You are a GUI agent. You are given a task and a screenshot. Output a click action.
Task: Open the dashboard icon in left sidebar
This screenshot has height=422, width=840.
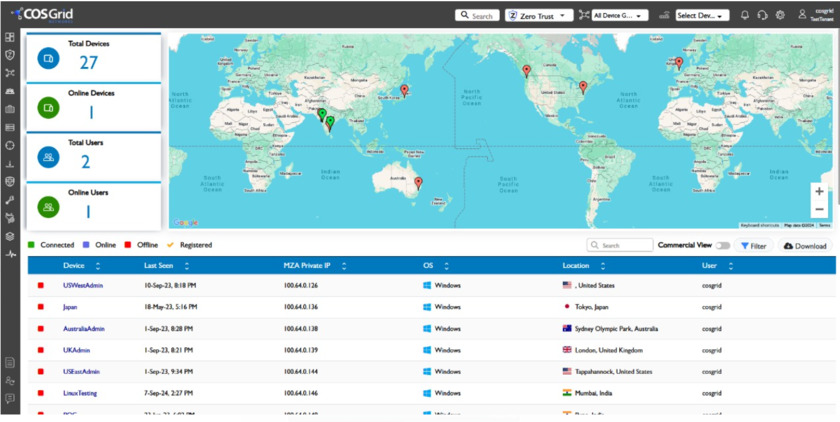(x=10, y=37)
